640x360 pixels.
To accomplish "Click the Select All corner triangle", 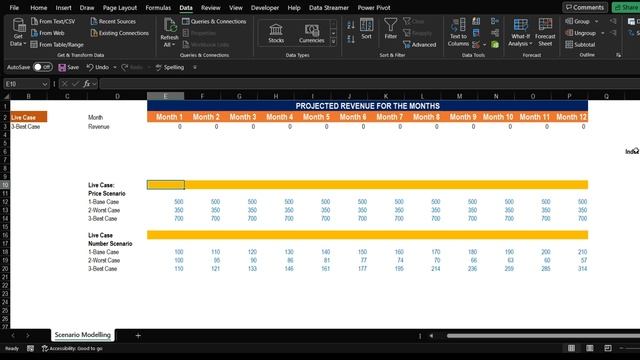I will 6,96.
